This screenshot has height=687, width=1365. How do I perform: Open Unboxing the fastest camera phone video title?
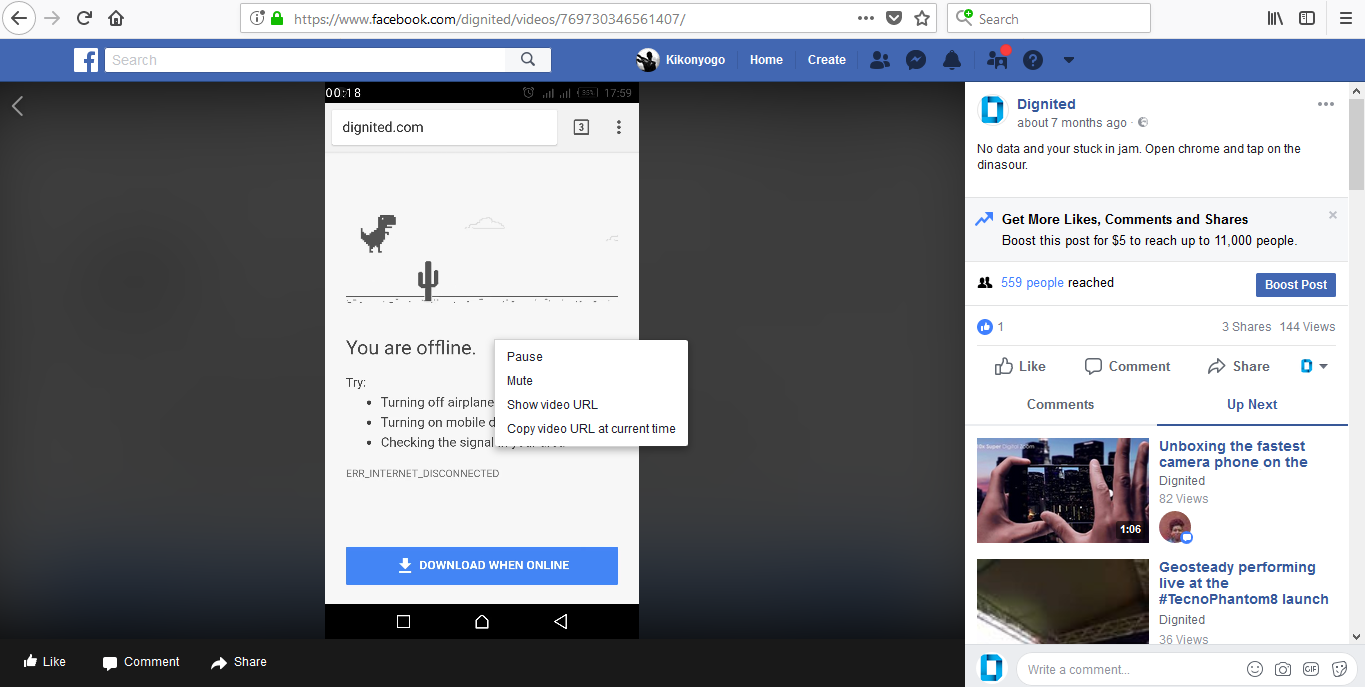click(1233, 454)
